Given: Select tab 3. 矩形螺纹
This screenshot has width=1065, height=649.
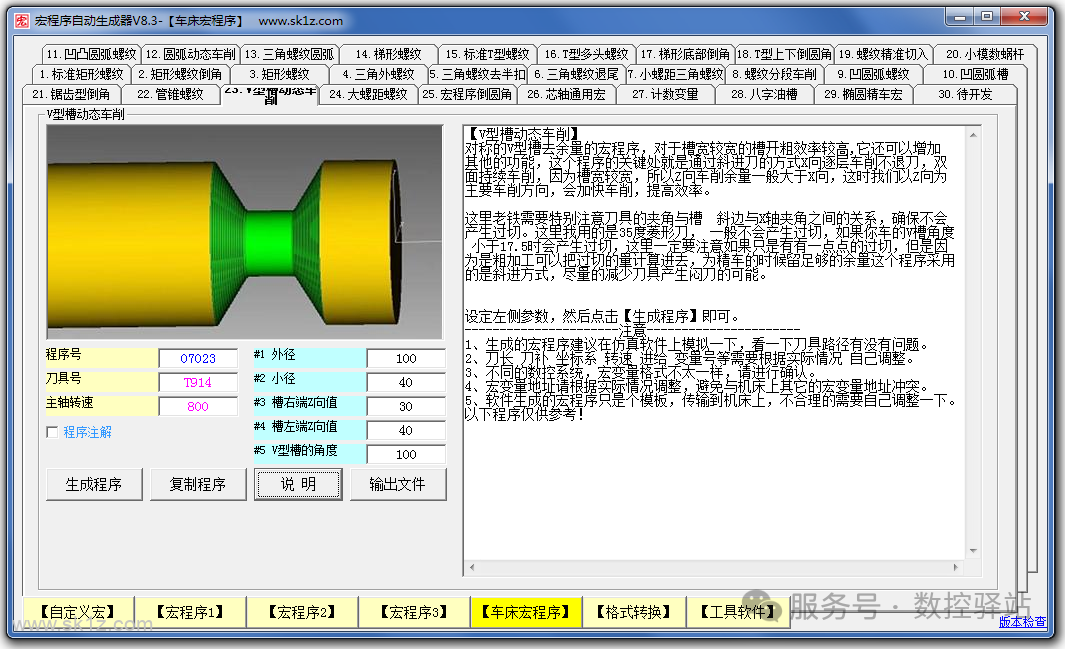Looking at the screenshot, I should click(x=279, y=74).
